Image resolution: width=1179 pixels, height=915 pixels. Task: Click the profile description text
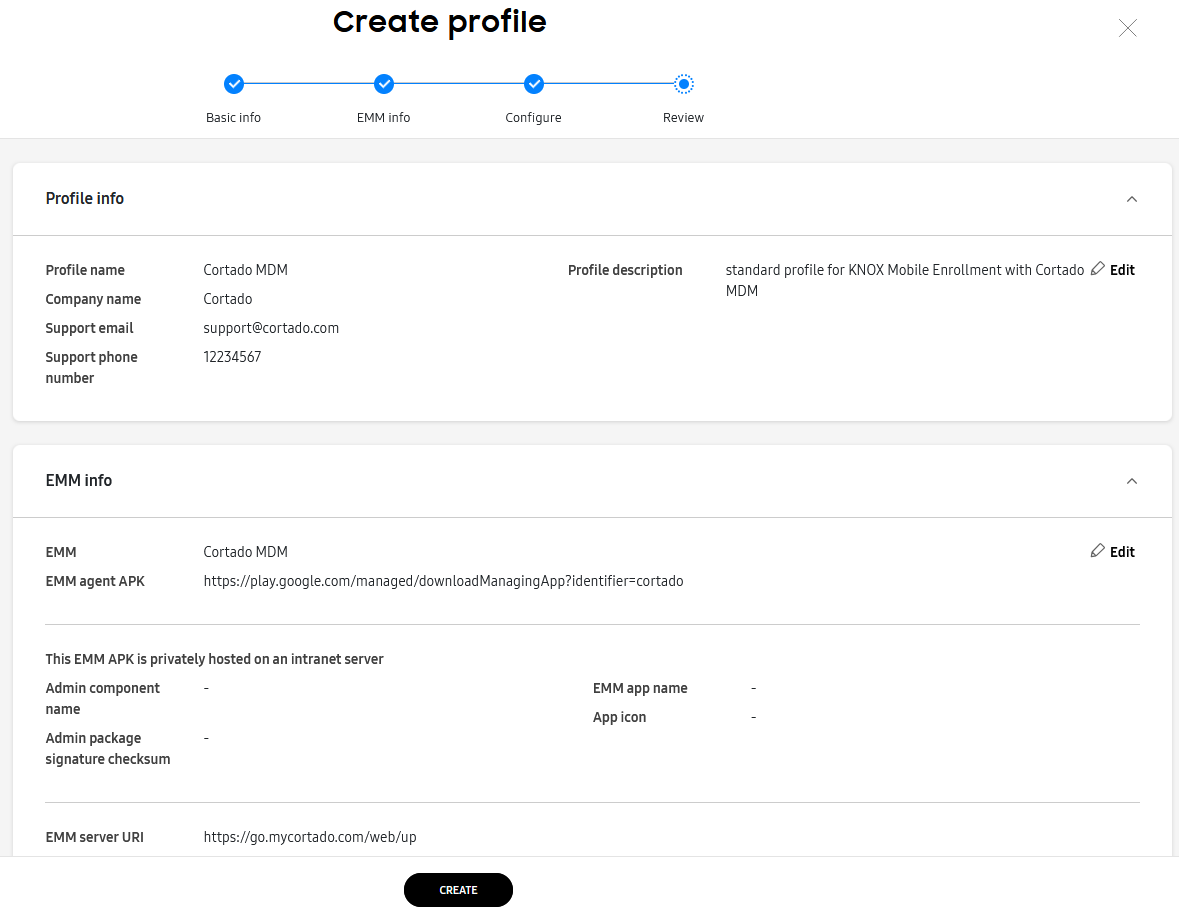pos(905,280)
